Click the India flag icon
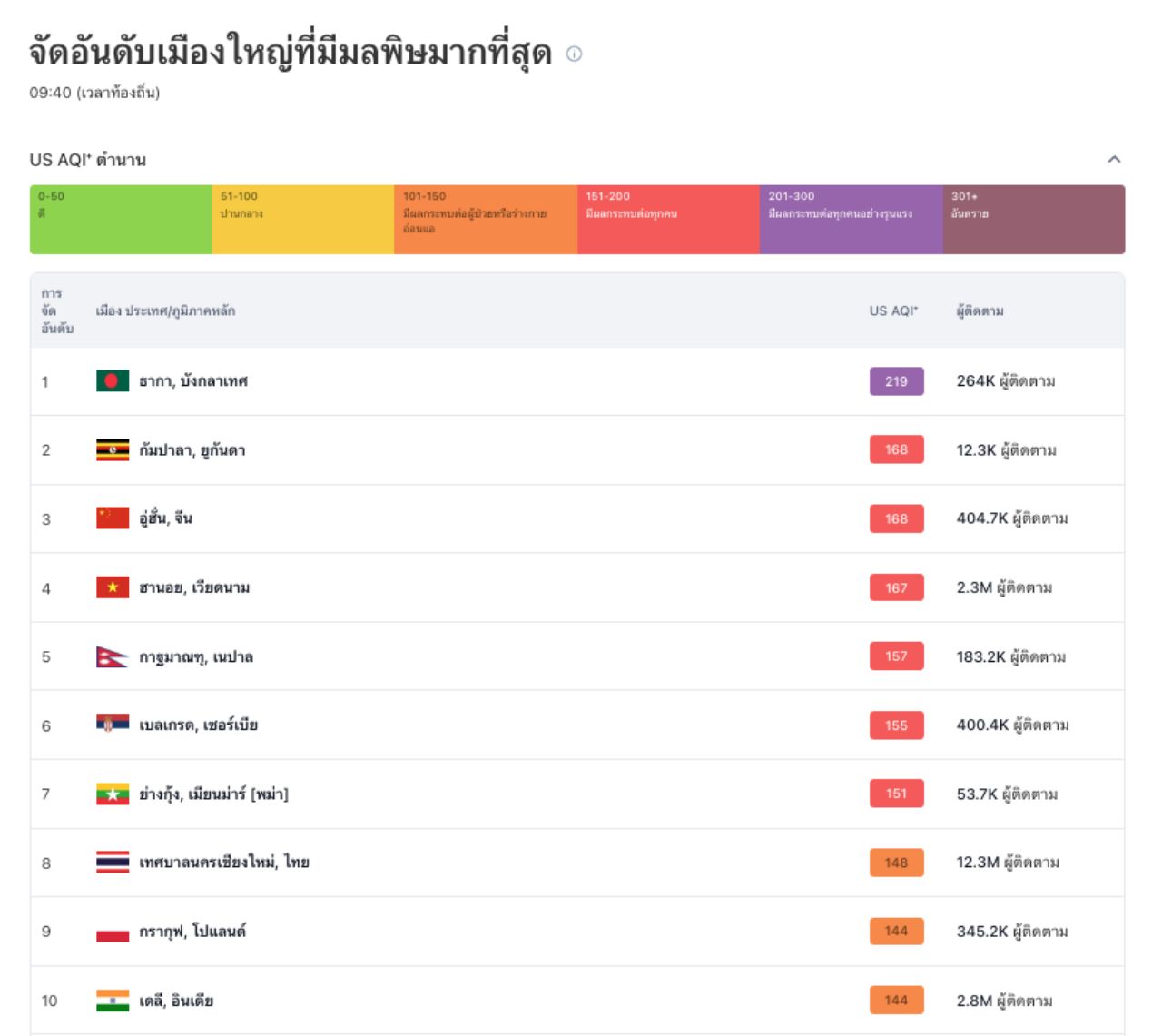 point(113,1001)
